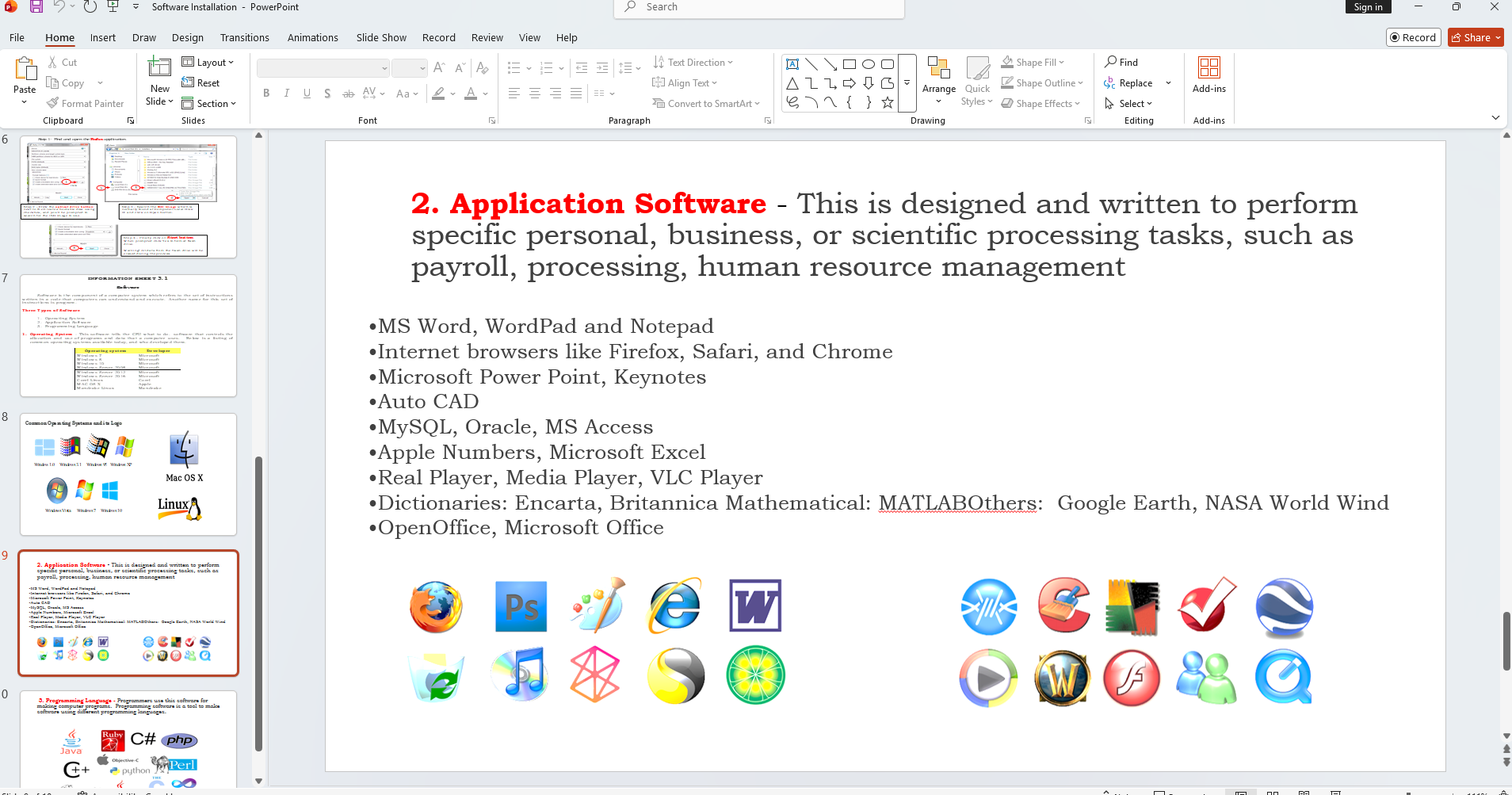The height and width of the screenshot is (795, 1512).
Task: Select slide 7 thumbnail Information Sheet
Action: pyautogui.click(x=128, y=335)
